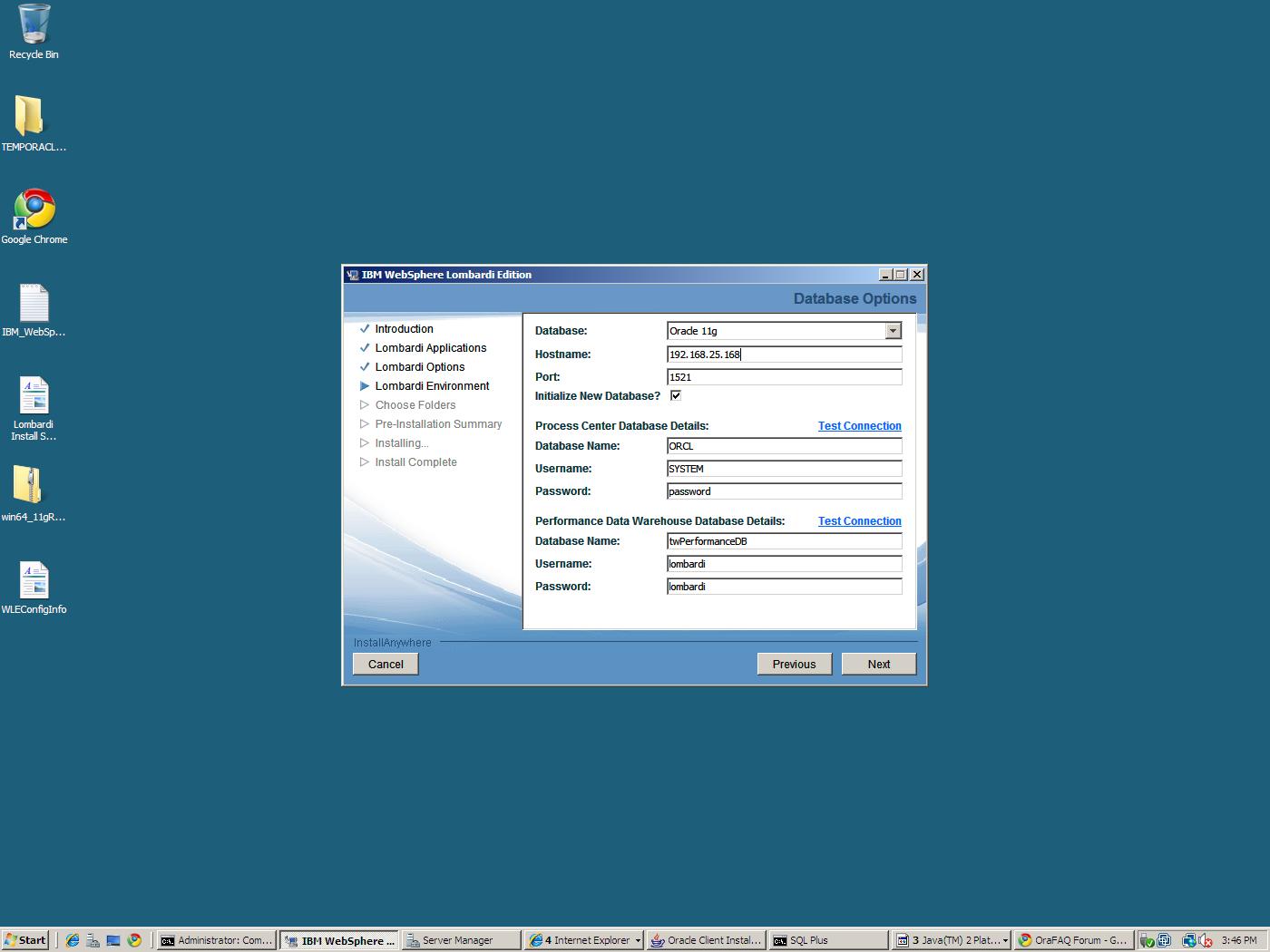
Task: Test Connection for Process Center Database
Action: 859,426
